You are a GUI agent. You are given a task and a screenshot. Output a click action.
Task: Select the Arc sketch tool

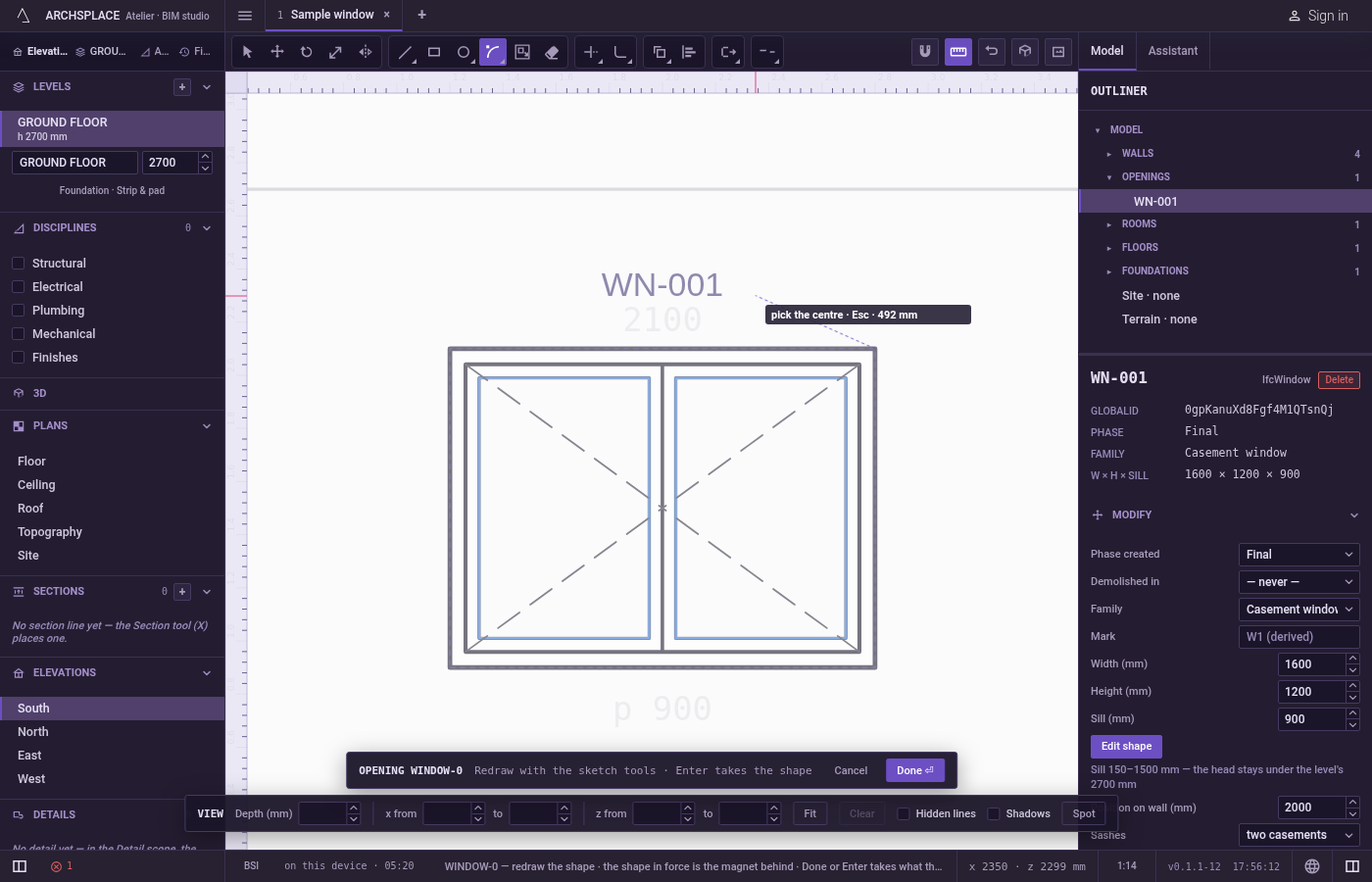493,52
